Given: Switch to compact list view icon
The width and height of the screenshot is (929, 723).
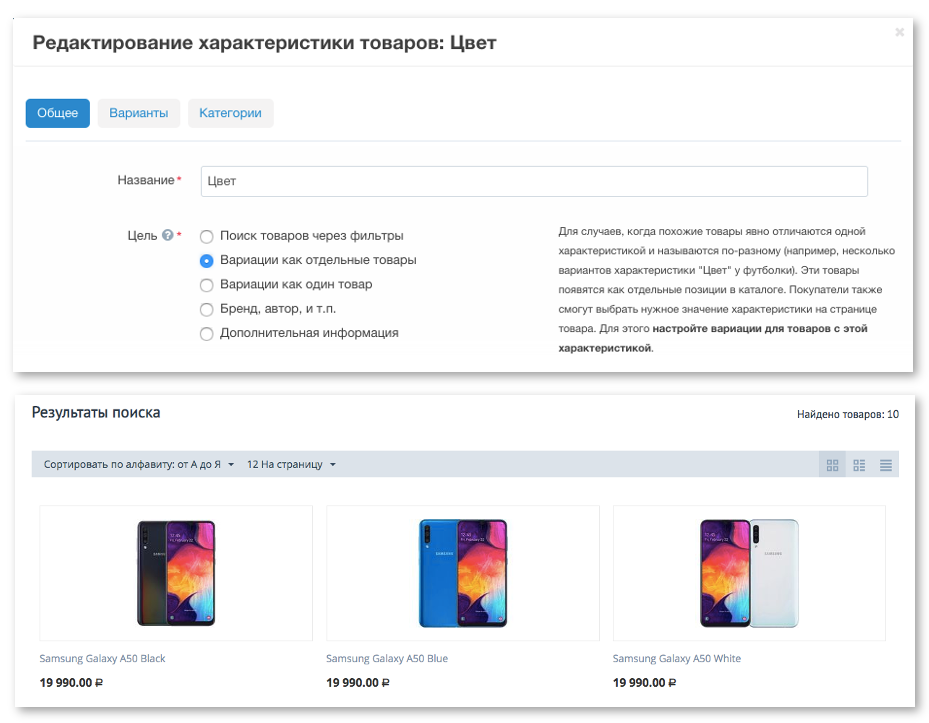Looking at the screenshot, I should (x=886, y=465).
